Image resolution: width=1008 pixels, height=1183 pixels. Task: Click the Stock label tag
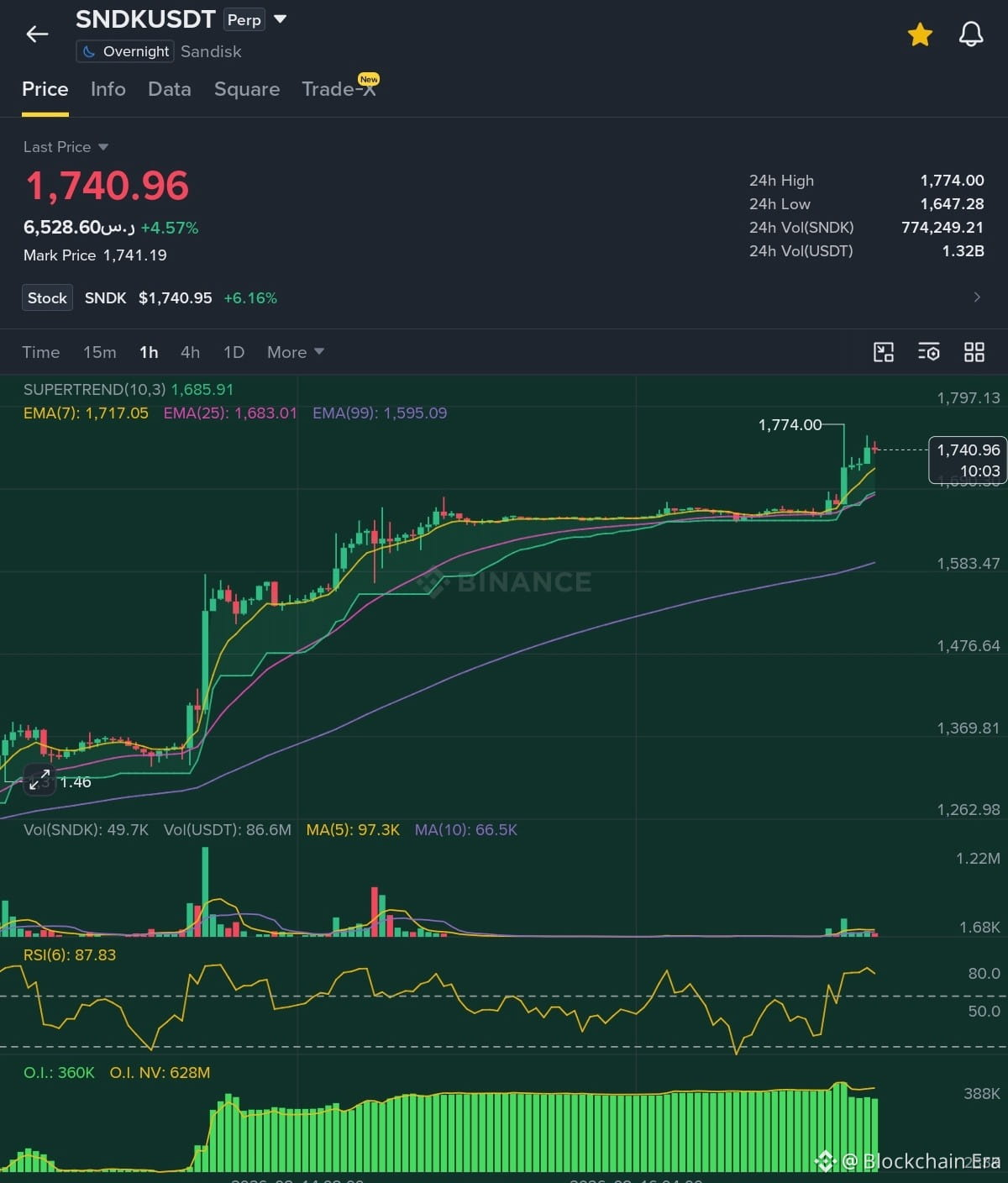47,297
